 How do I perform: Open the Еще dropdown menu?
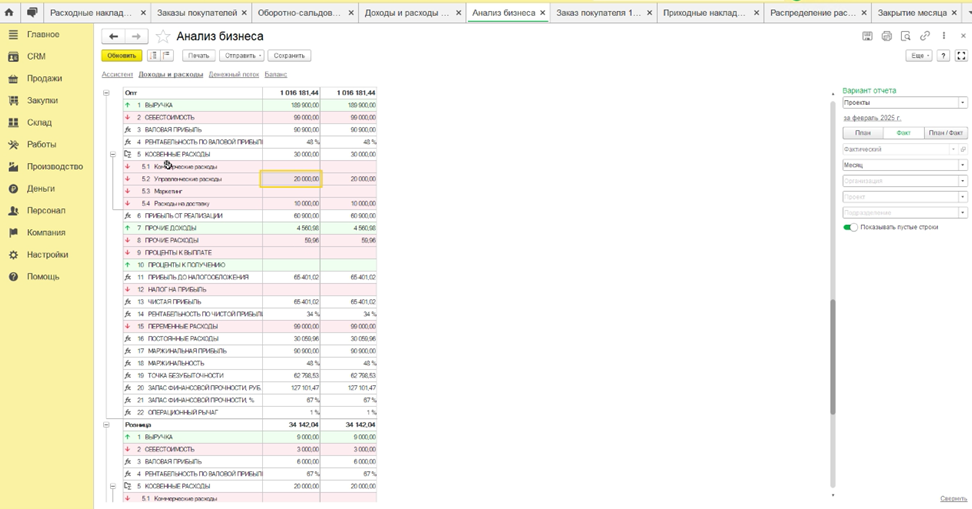919,56
